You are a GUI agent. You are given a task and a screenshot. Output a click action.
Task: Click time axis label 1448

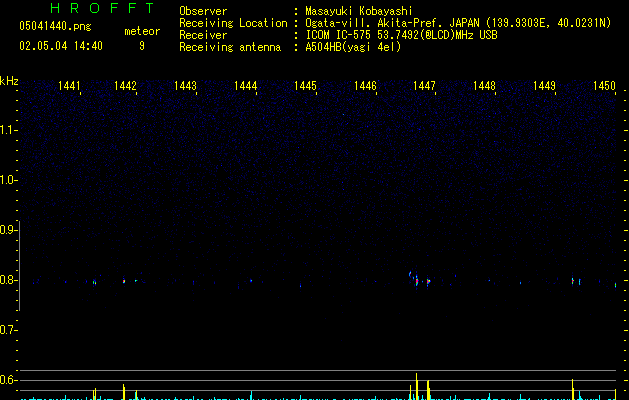484,86
